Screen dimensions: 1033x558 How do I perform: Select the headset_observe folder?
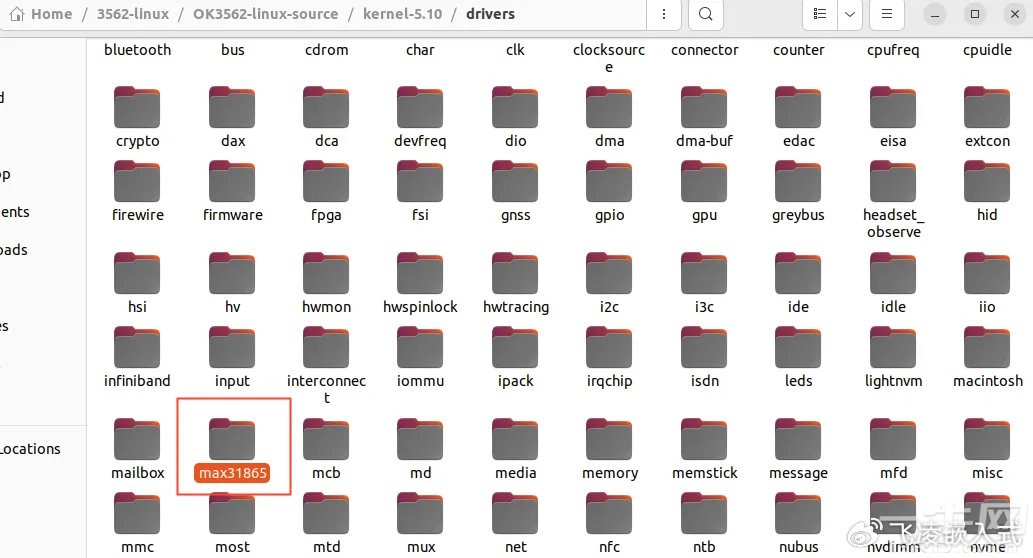(x=893, y=200)
